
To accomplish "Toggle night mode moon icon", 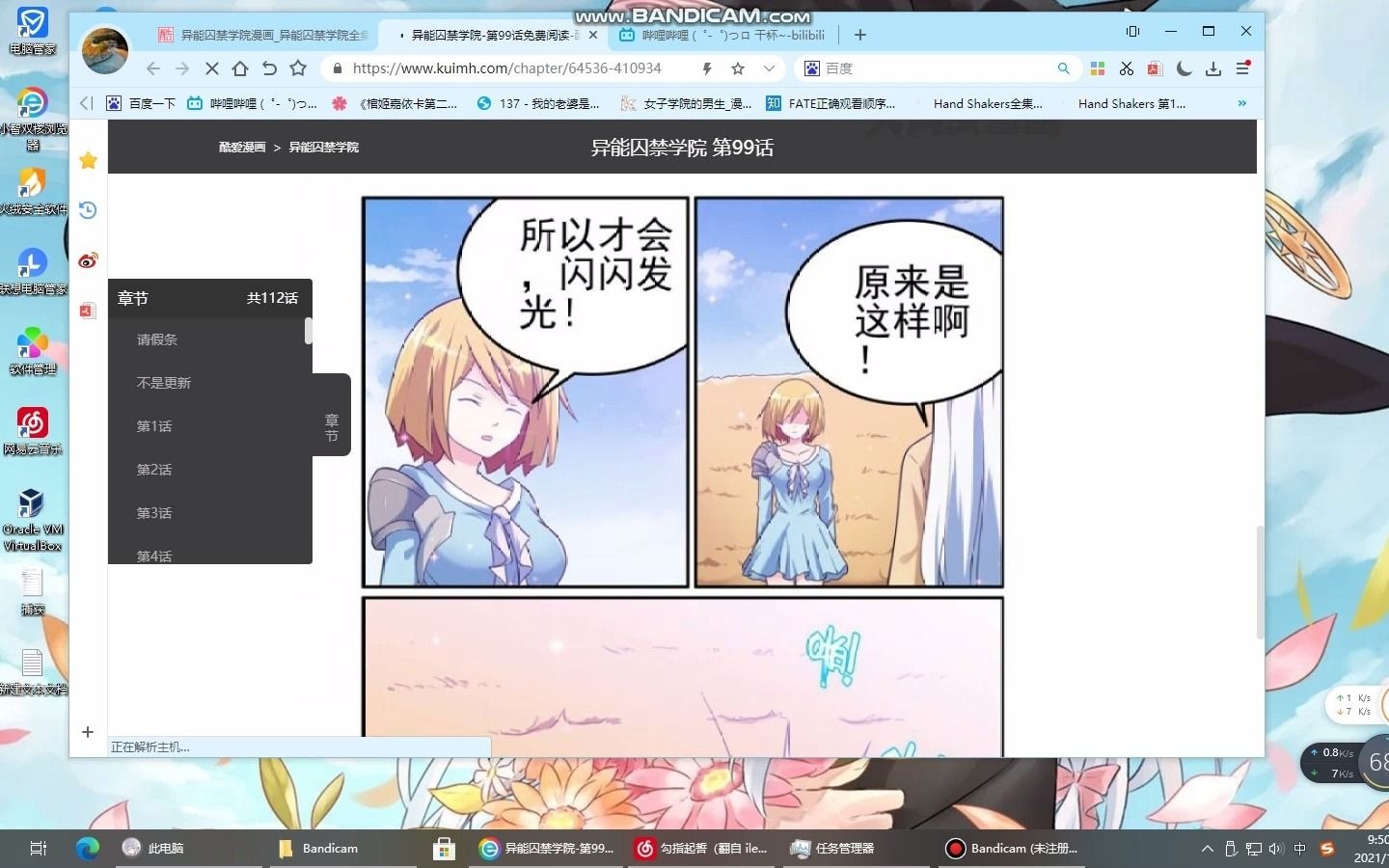I will pyautogui.click(x=1185, y=68).
